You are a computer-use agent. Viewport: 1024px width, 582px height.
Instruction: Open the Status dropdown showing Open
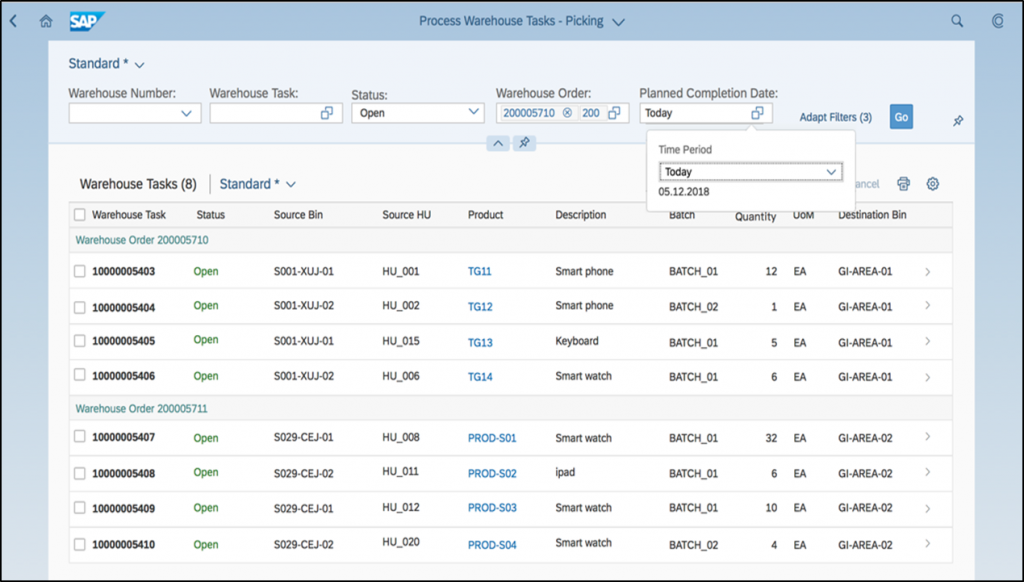(474, 113)
